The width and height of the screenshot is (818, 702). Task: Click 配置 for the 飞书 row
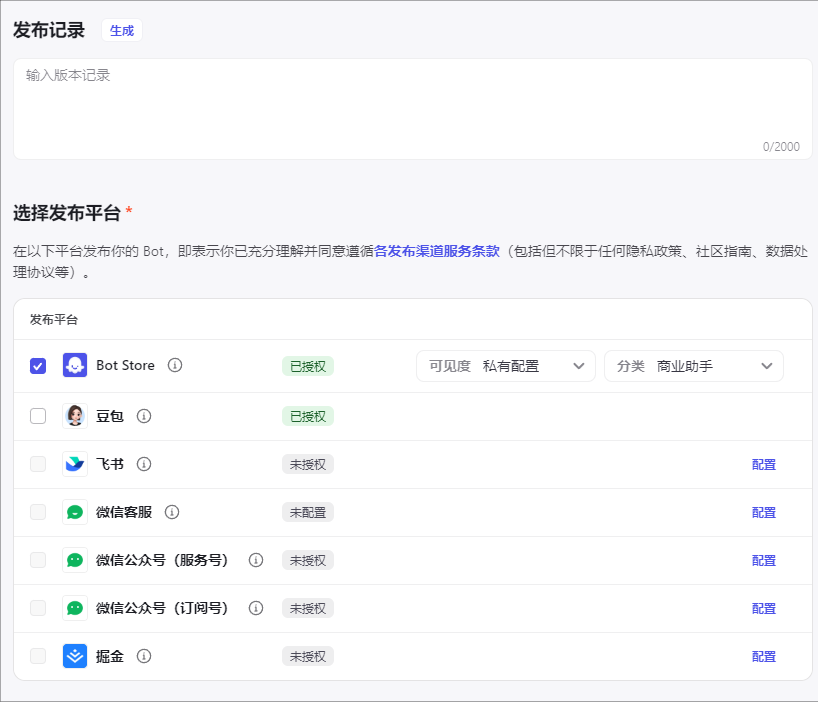point(764,464)
